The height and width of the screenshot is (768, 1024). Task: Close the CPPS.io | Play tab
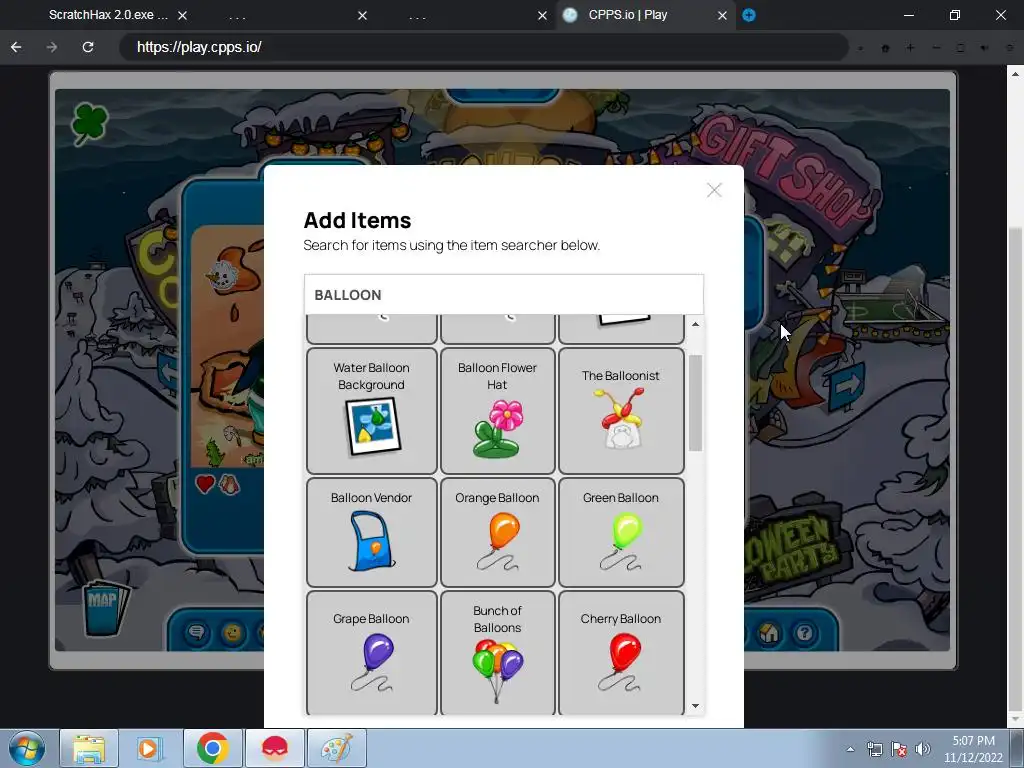(x=722, y=15)
